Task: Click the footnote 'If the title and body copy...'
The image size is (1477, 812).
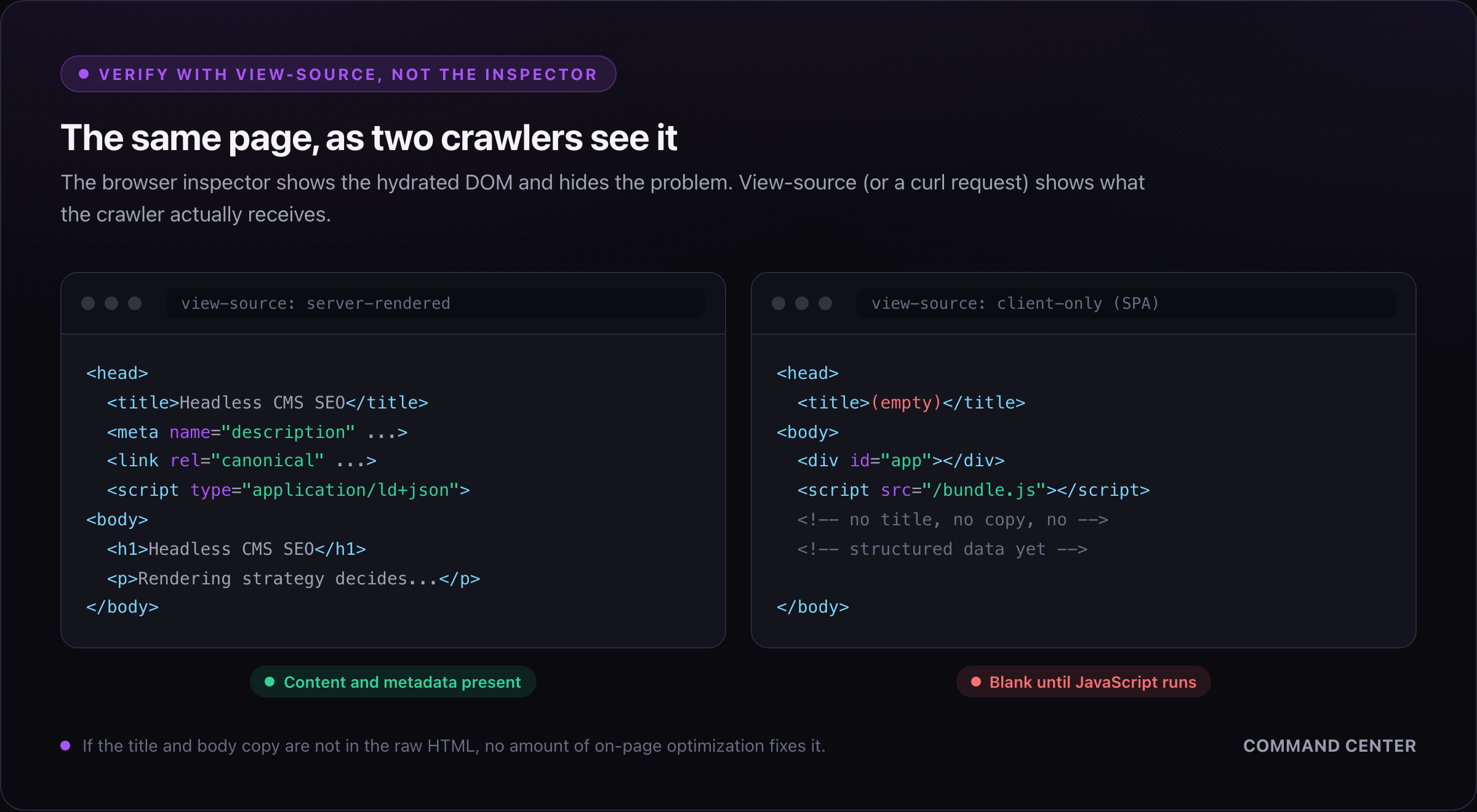Action: coord(454,746)
